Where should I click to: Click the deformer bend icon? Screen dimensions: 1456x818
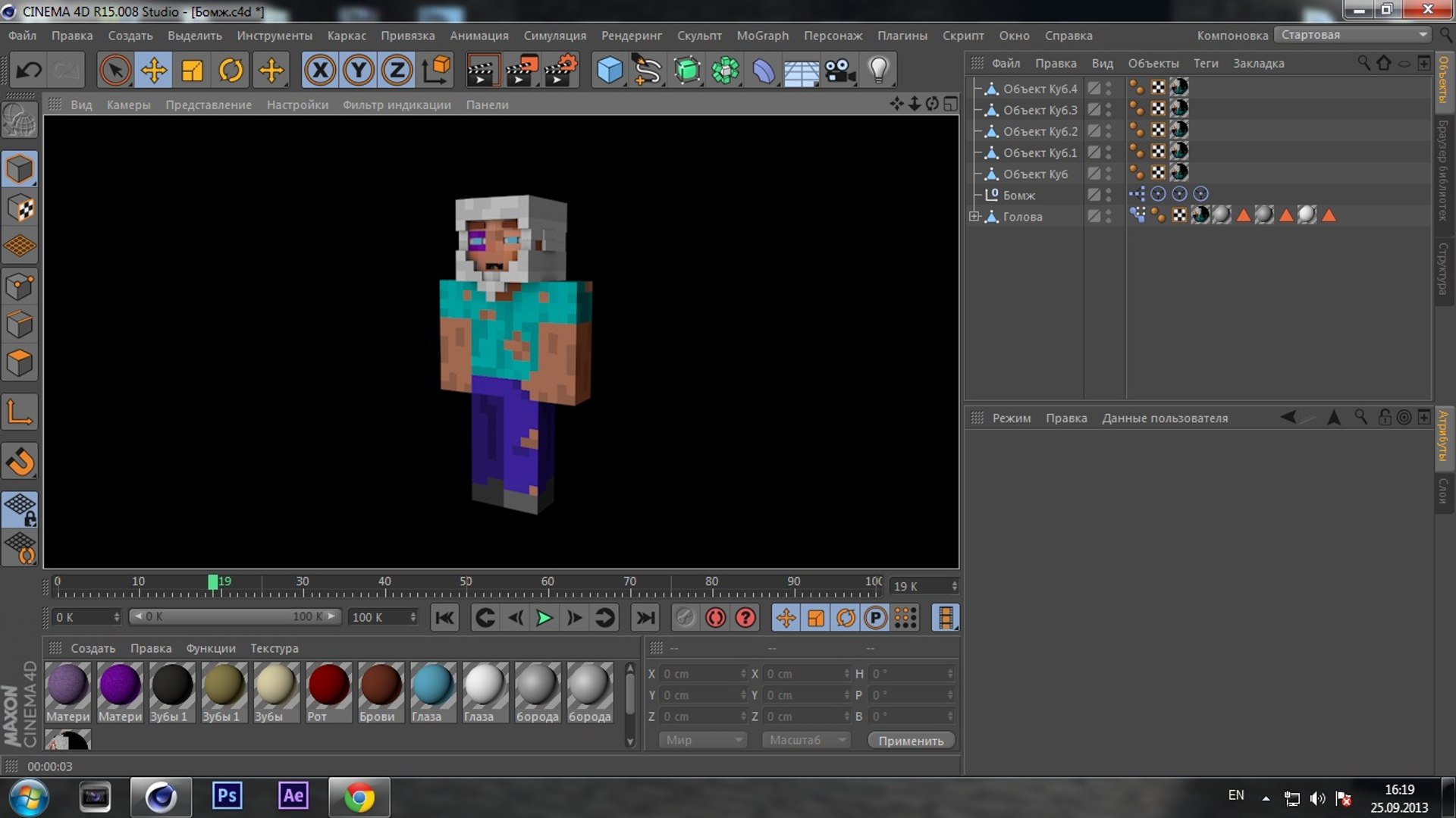pyautogui.click(x=764, y=71)
